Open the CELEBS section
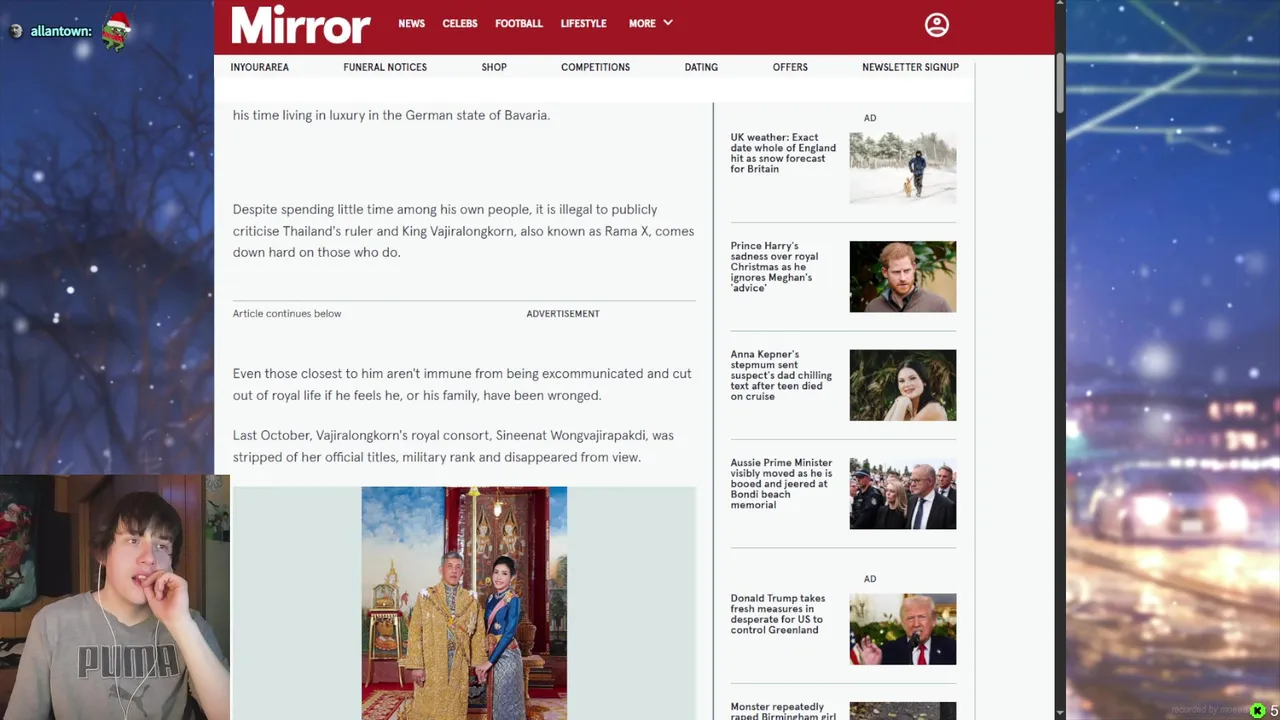The image size is (1280, 720). click(460, 23)
